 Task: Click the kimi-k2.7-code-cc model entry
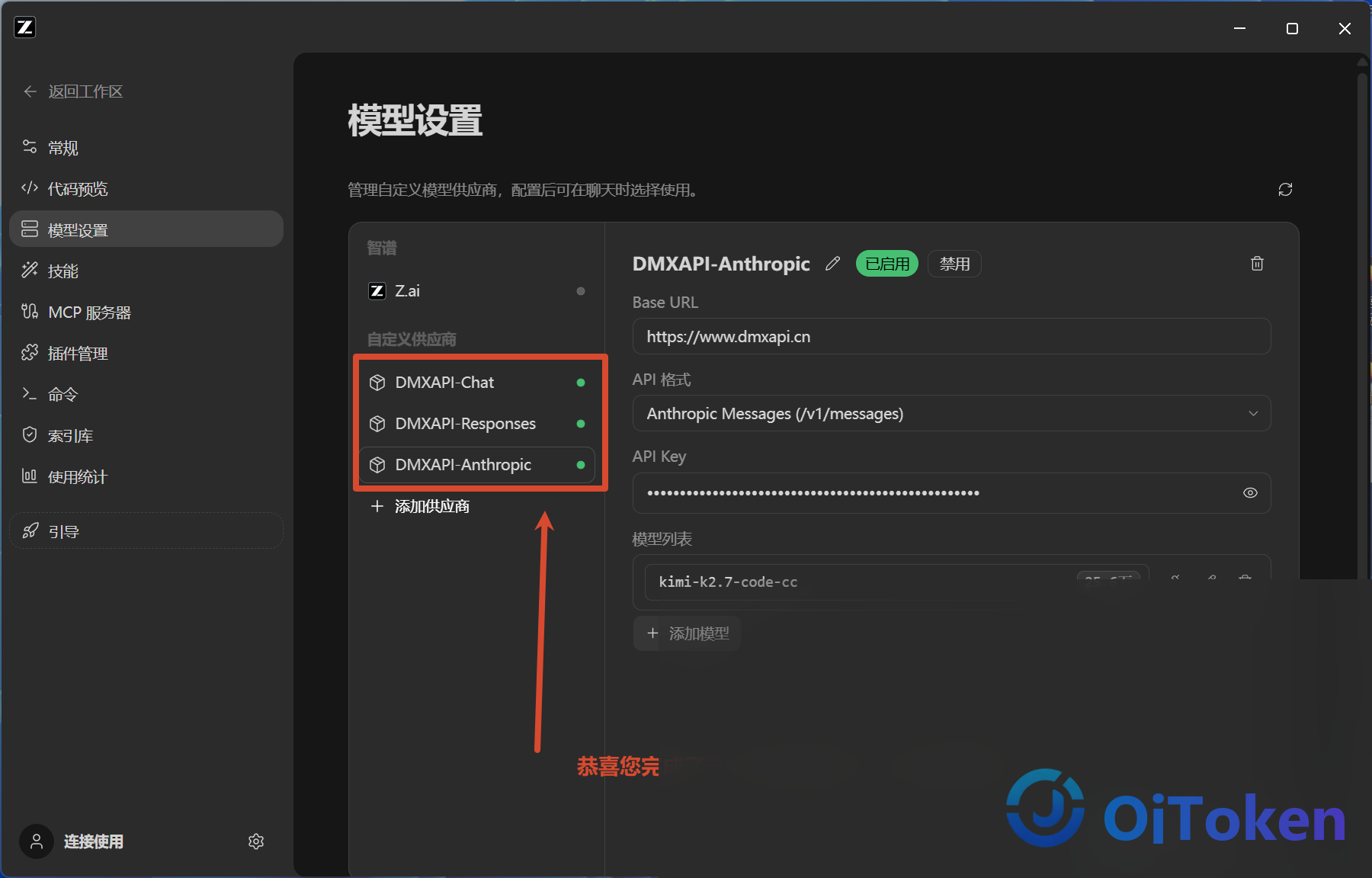coord(896,582)
